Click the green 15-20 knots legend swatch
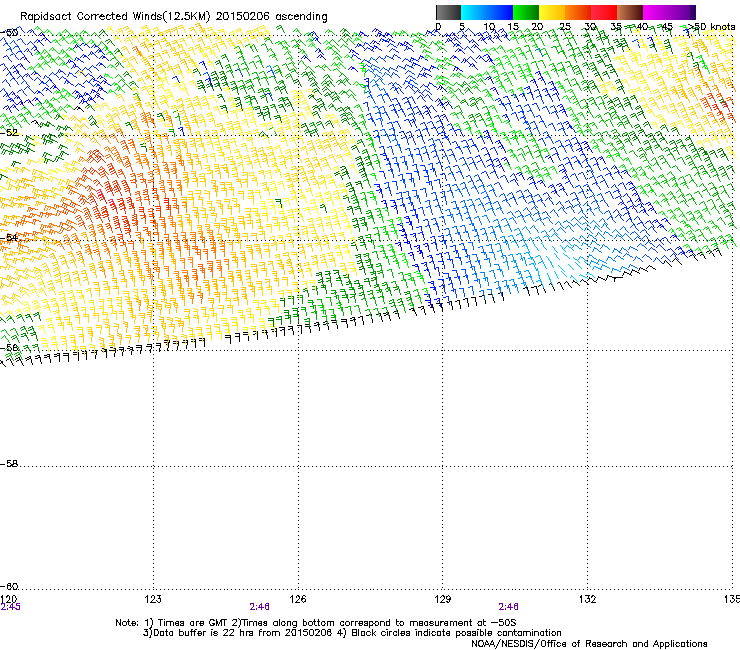The height and width of the screenshot is (650, 740). [x=526, y=12]
